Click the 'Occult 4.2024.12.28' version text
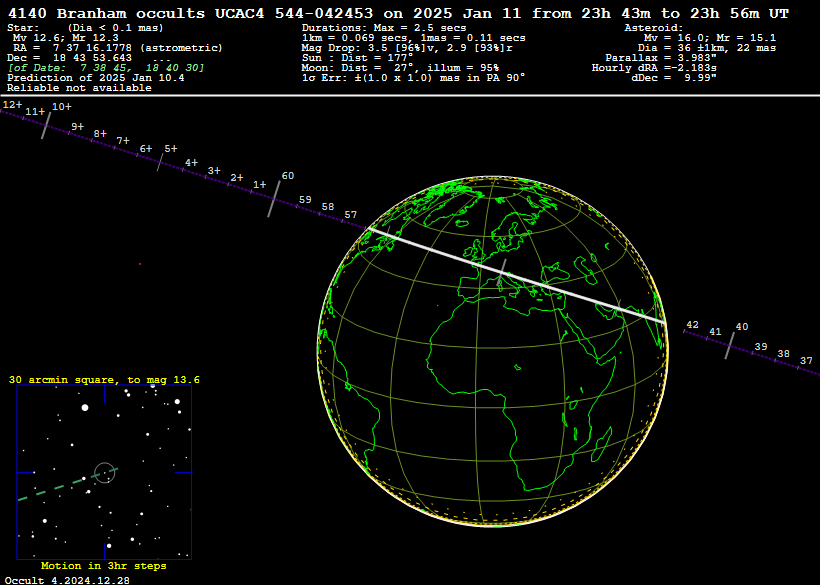 coord(67,580)
